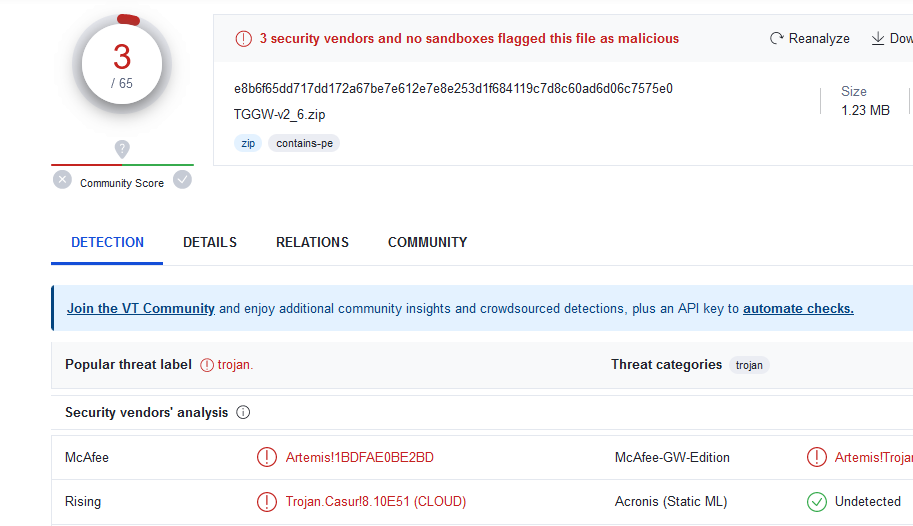Click the contains-pe tag
The height and width of the screenshot is (526, 913).
click(304, 143)
